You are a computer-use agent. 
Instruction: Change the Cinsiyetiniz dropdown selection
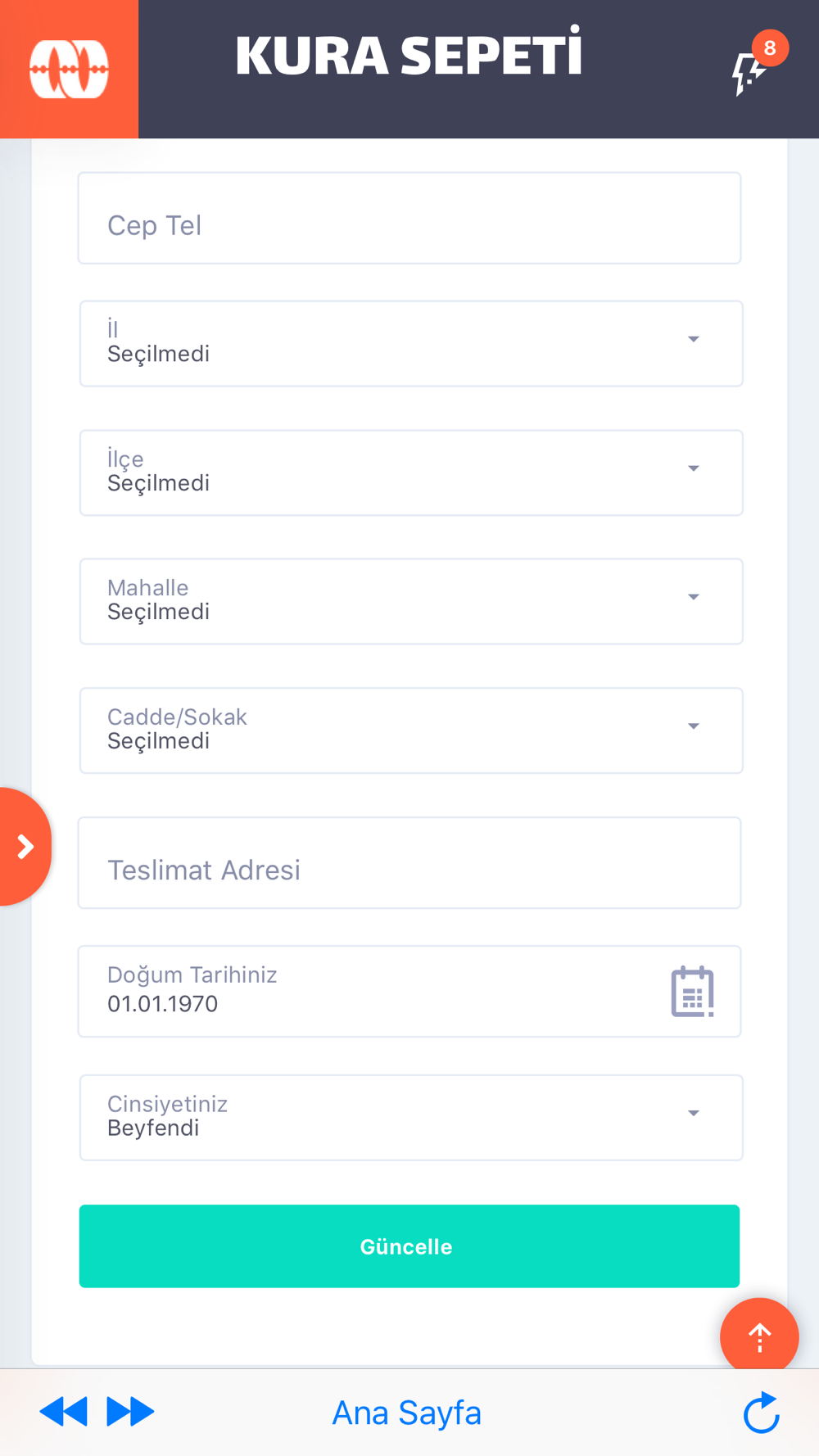[x=411, y=1117]
